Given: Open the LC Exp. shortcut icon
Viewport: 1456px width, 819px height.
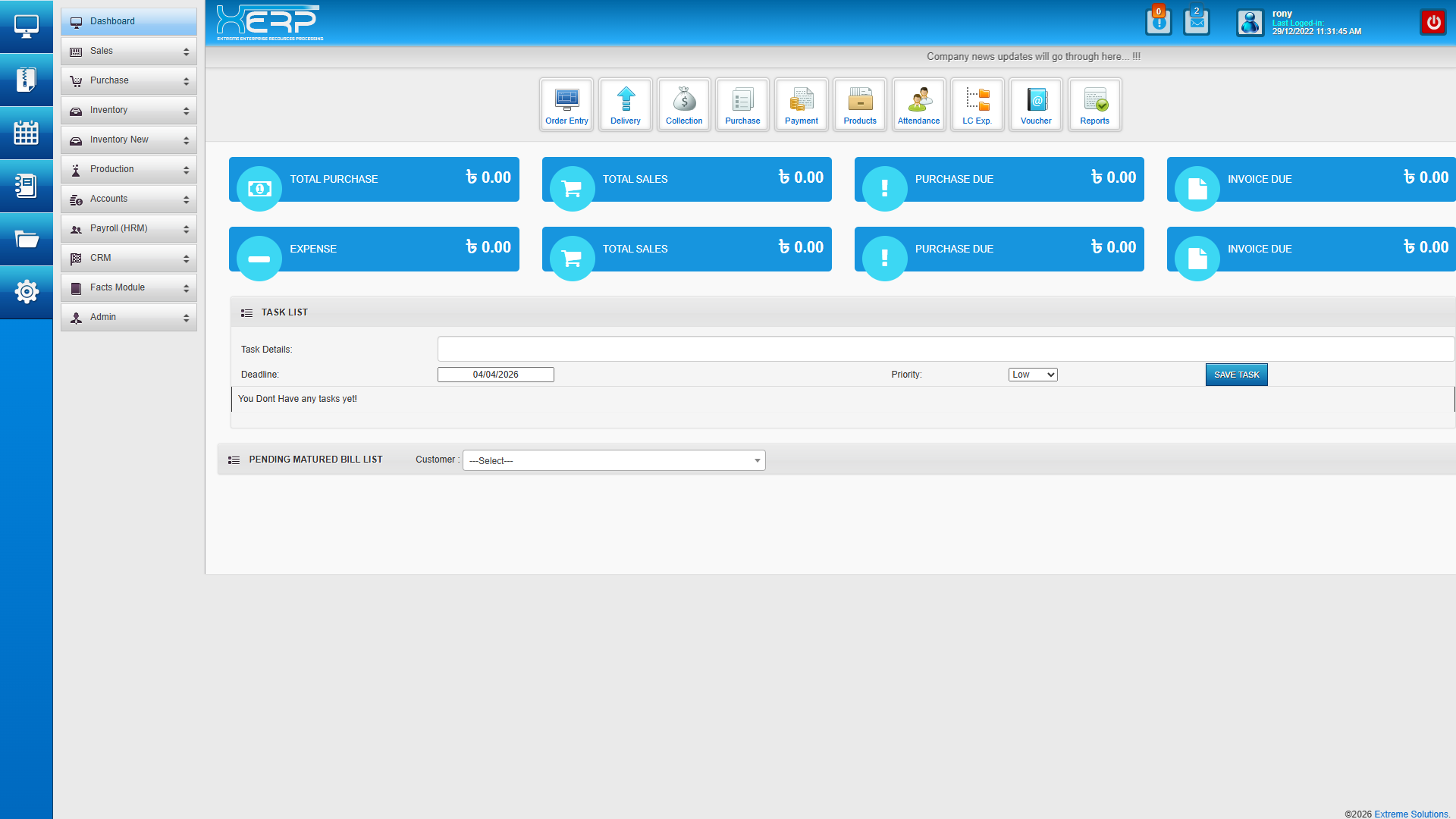Looking at the screenshot, I should (x=977, y=105).
